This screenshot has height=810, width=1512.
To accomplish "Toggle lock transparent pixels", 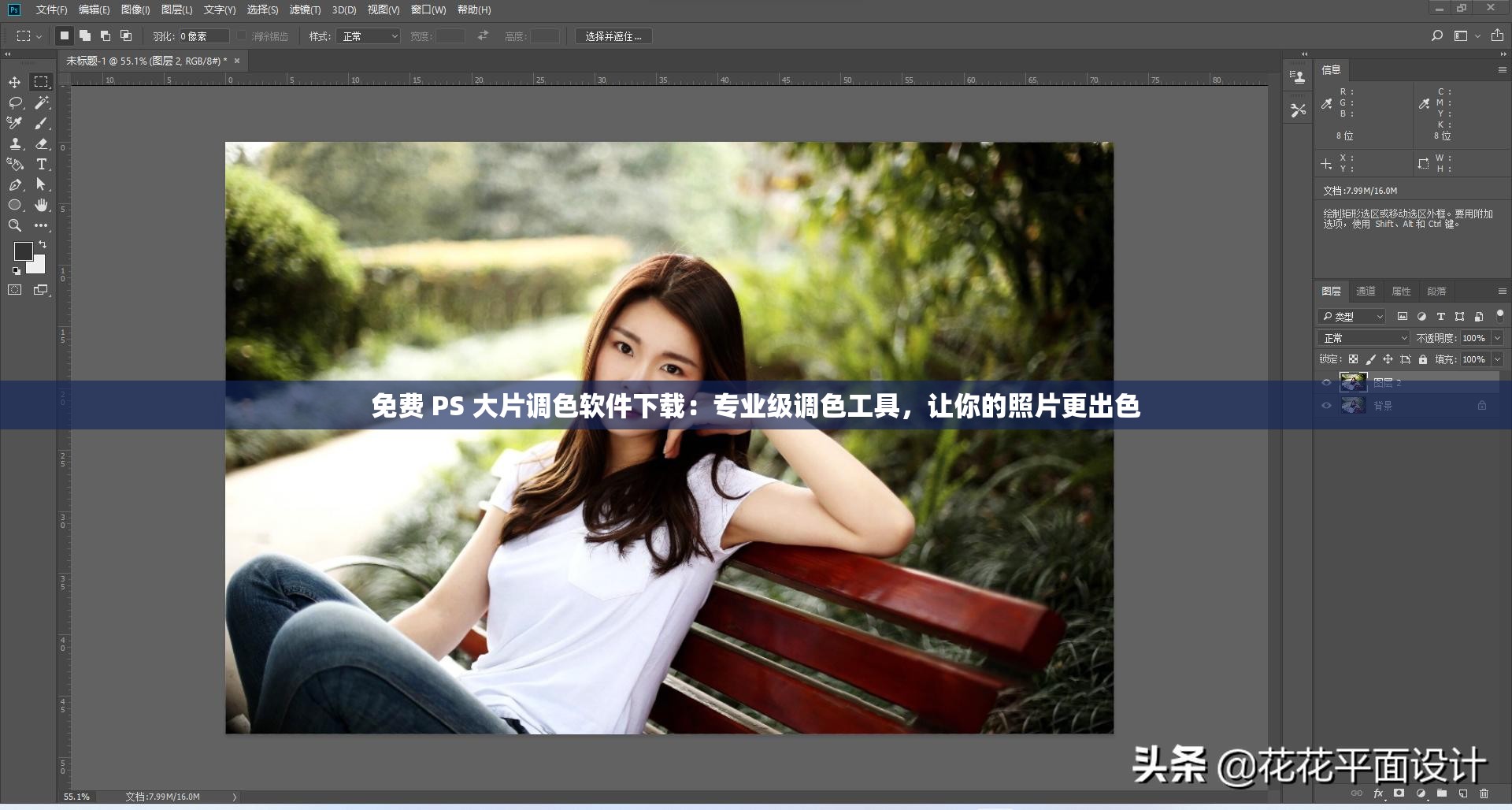I will coord(1353,359).
